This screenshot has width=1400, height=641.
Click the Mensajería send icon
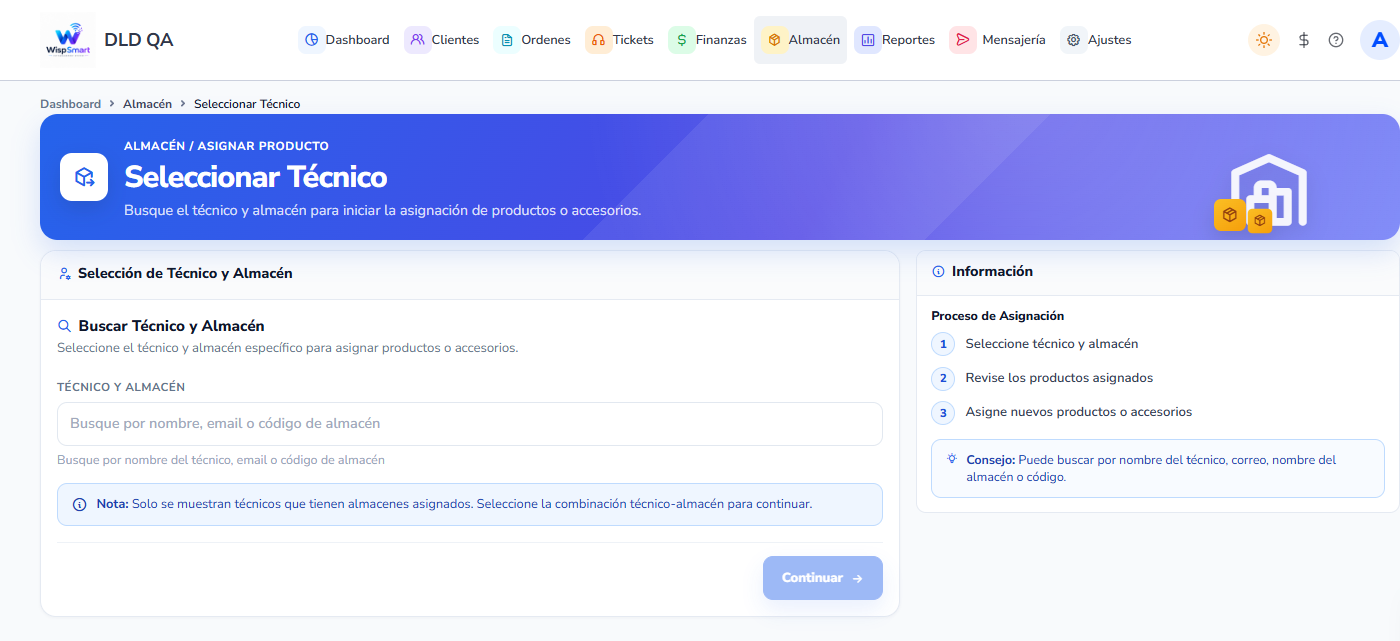pos(963,40)
